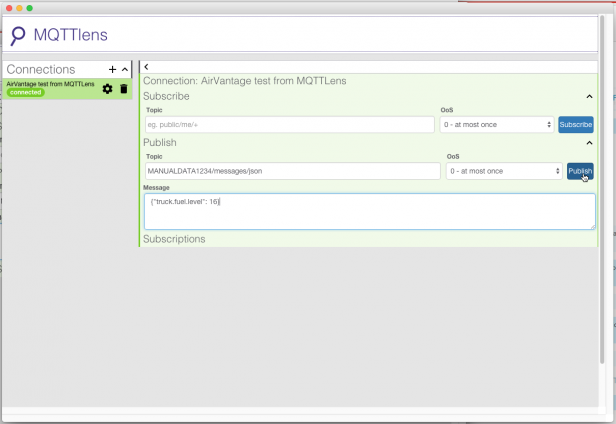The width and height of the screenshot is (616, 424).
Task: Click the Publish topic field with MANUALDATA1234
Action: (x=292, y=171)
